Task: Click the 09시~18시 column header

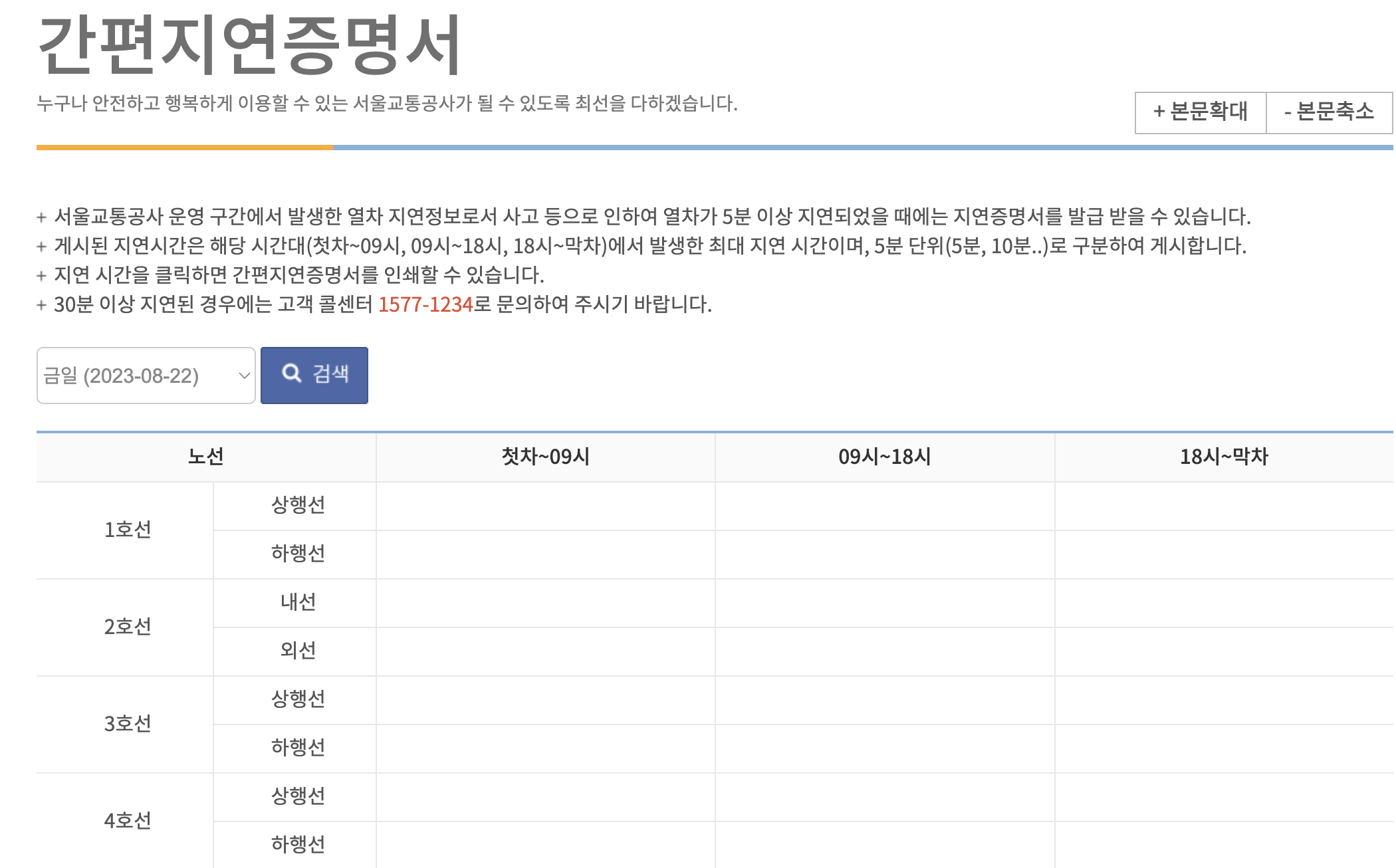Action: (x=884, y=457)
